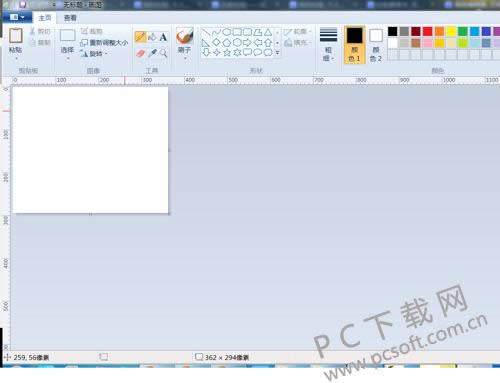Image resolution: width=500 pixels, height=383 pixels.
Task: Select the Fill with color bucket tool
Action: [152, 37]
